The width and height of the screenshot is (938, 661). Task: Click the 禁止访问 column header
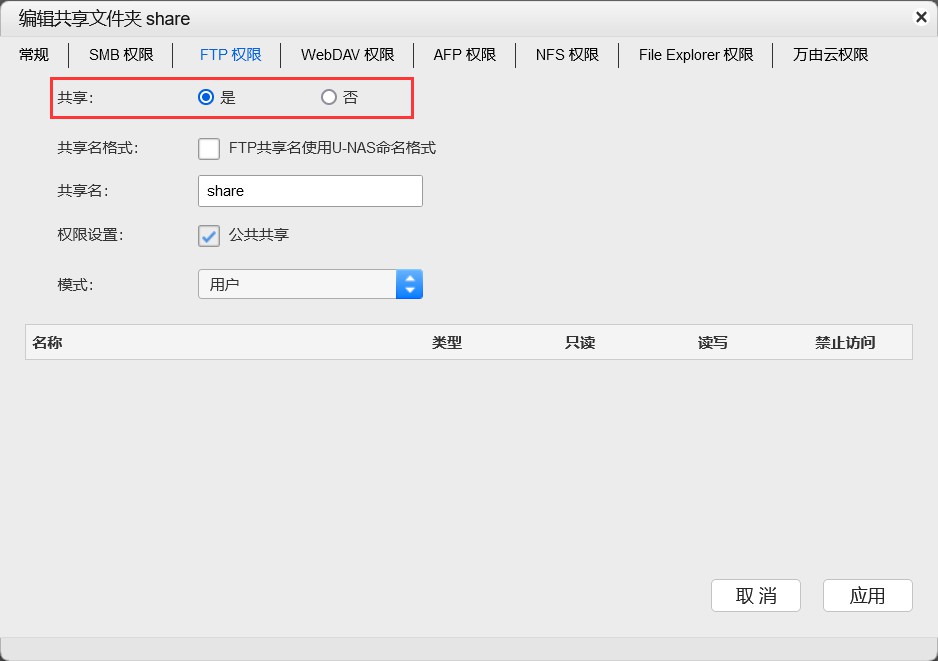pyautogui.click(x=844, y=343)
